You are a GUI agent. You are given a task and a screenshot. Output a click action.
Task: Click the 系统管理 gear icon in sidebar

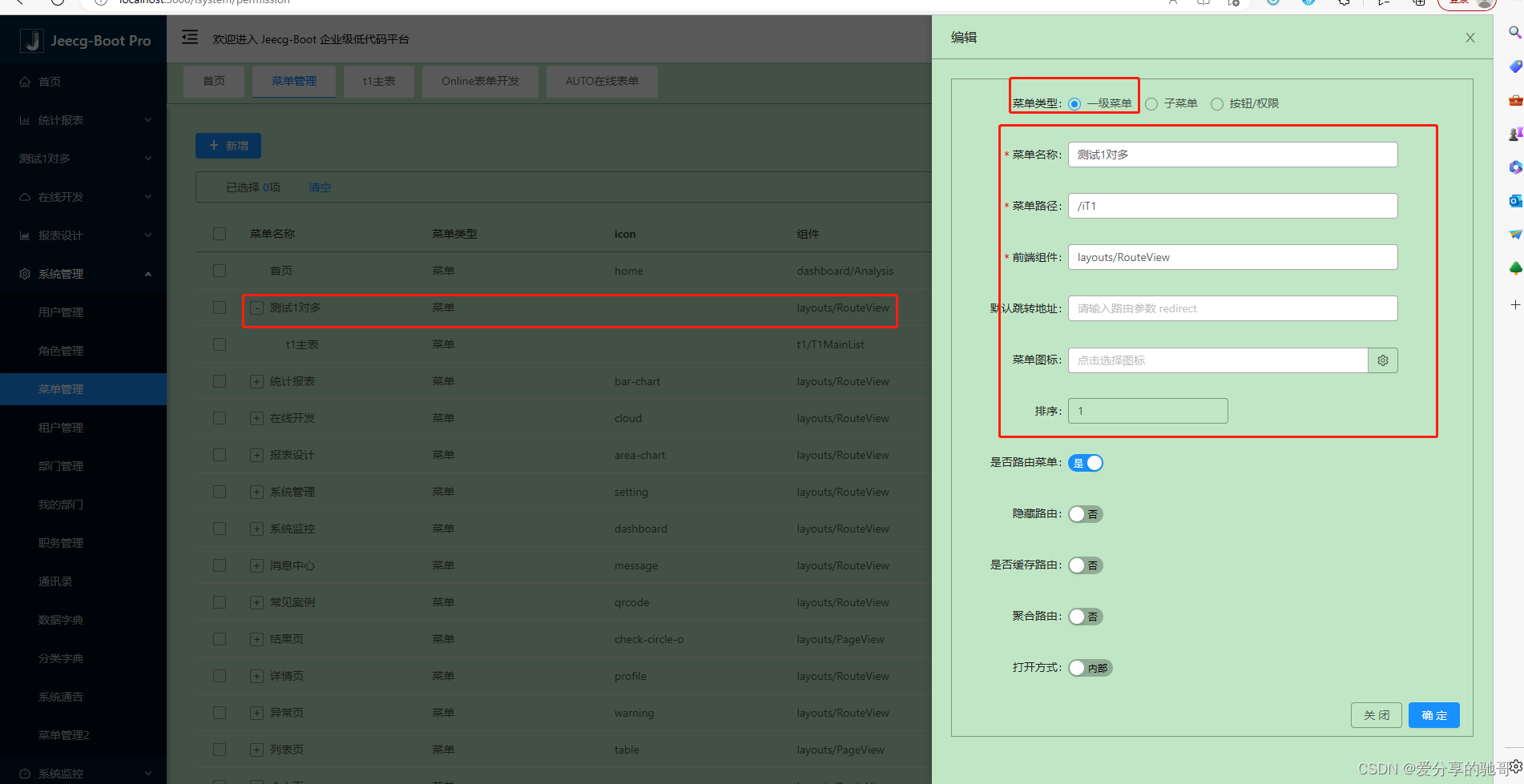pyautogui.click(x=25, y=274)
